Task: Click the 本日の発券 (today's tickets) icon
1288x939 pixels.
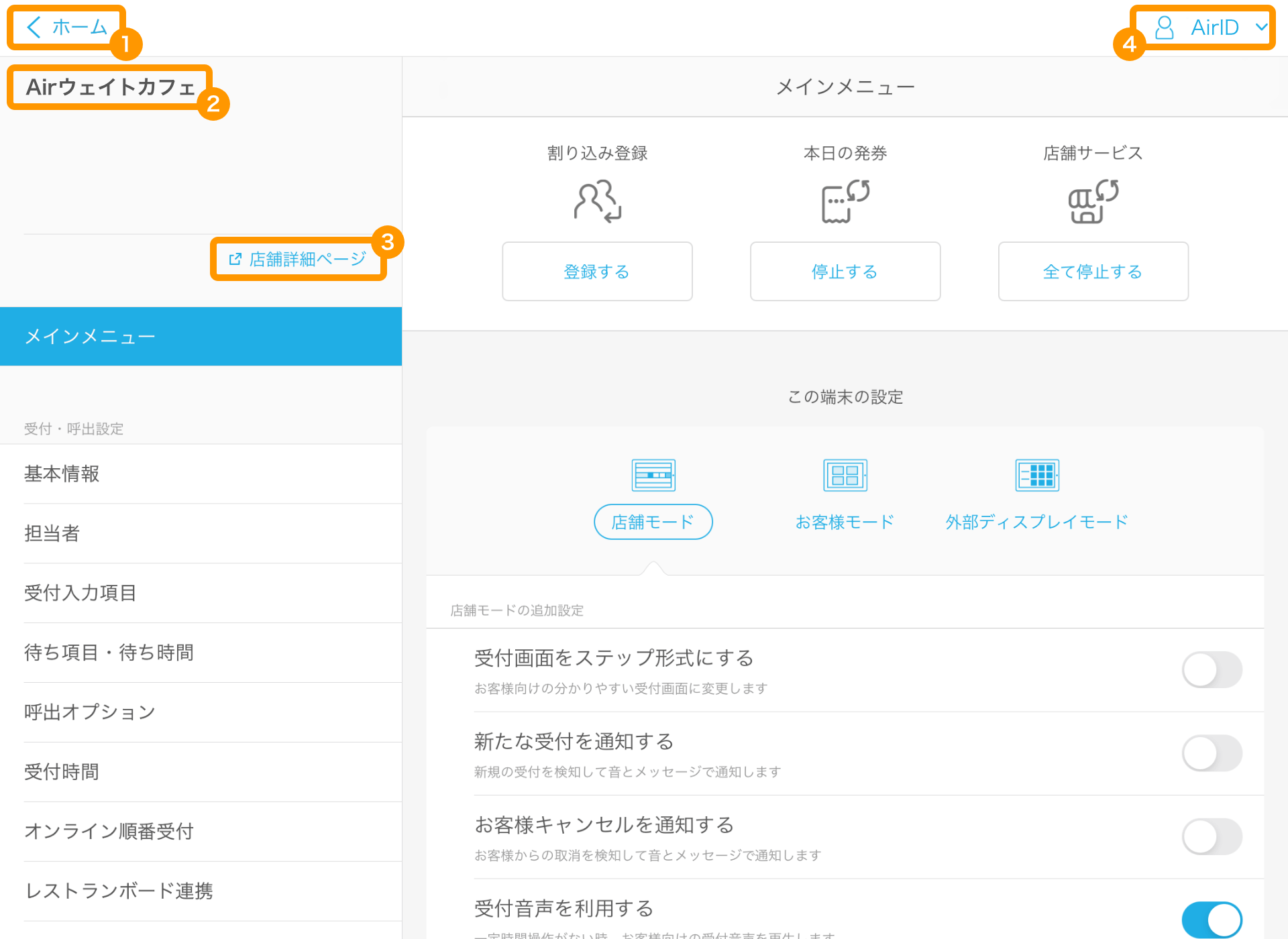Action: pyautogui.click(x=845, y=200)
